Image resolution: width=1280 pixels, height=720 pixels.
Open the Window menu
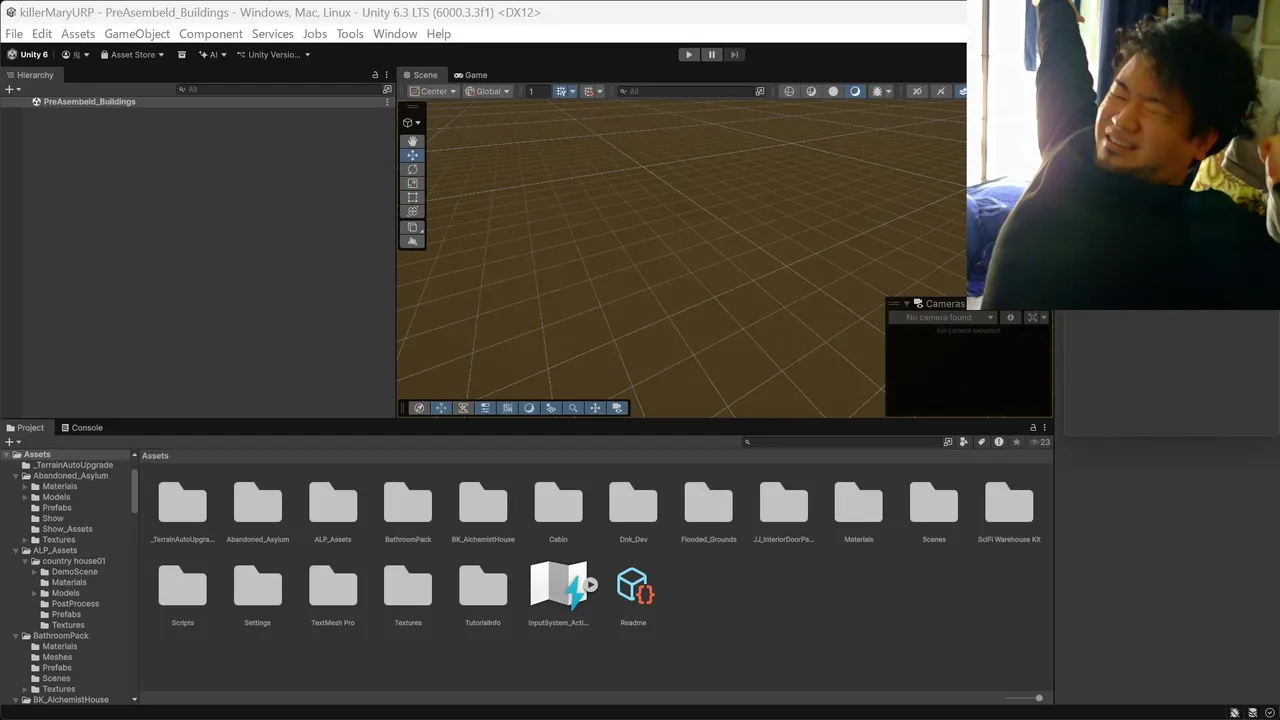(395, 34)
